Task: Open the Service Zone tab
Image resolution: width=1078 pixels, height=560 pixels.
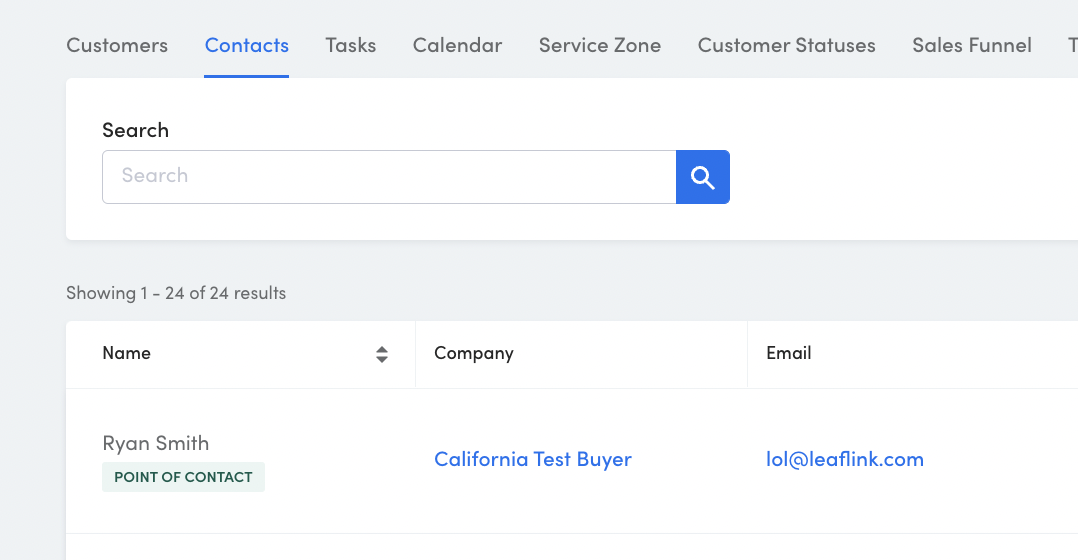Action: [600, 45]
